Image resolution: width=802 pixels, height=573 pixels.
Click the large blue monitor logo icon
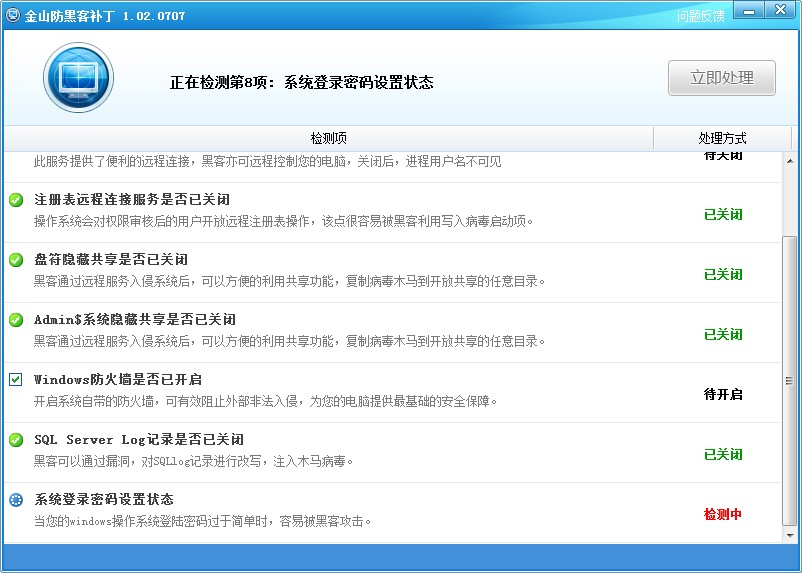click(78, 77)
